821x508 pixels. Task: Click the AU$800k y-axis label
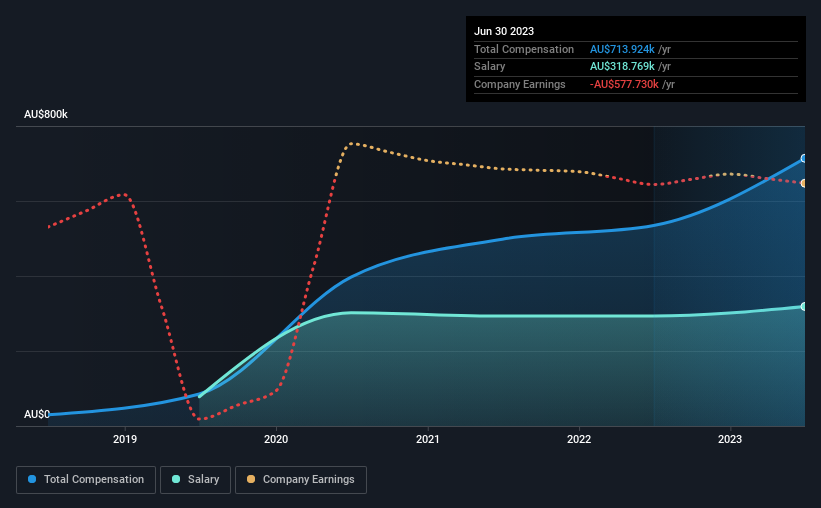point(46,114)
